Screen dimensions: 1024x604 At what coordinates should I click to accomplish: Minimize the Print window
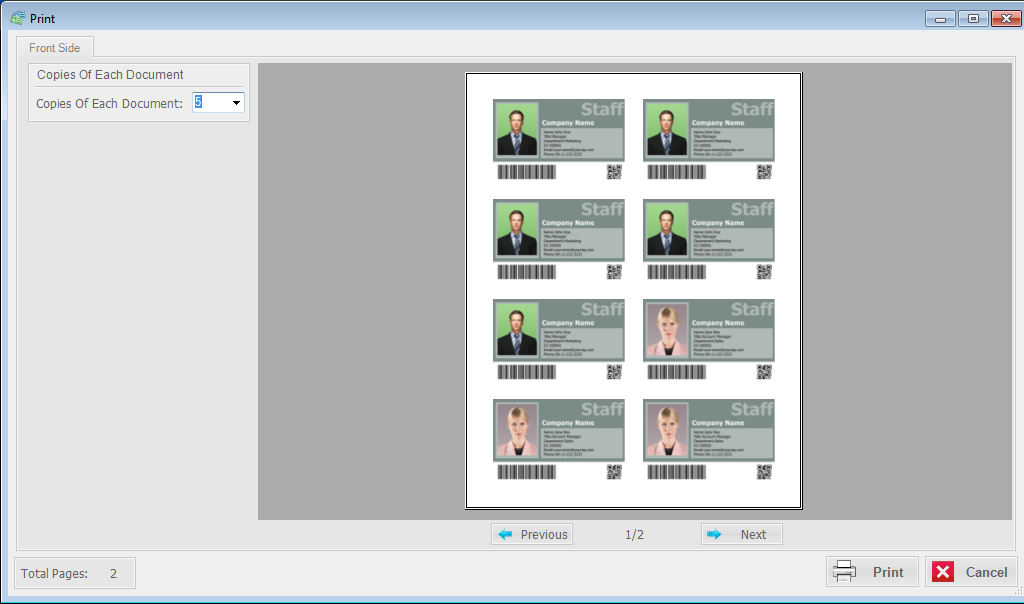tap(939, 18)
